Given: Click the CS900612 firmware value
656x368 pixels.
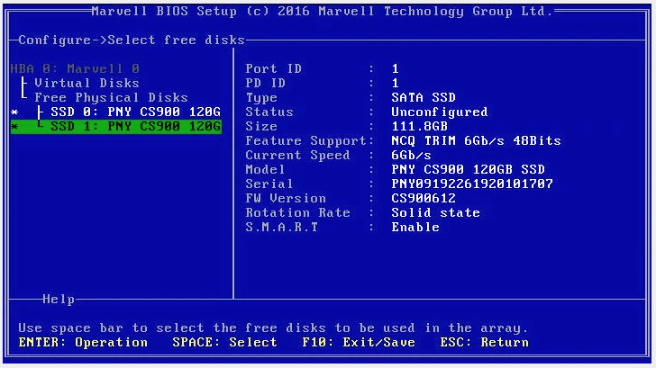Looking at the screenshot, I should (423, 198).
